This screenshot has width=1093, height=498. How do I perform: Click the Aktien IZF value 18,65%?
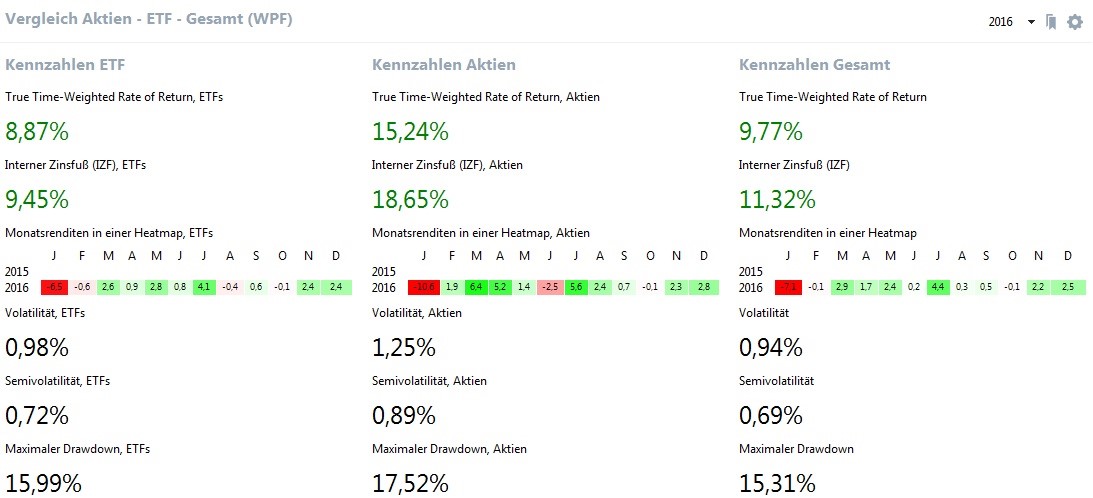tap(410, 199)
